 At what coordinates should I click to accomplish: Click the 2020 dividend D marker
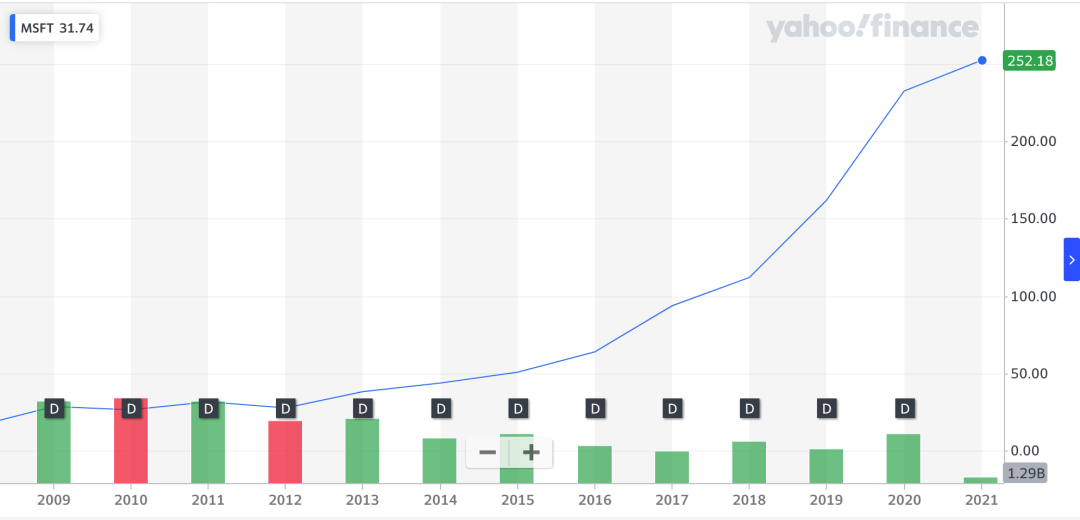905,408
